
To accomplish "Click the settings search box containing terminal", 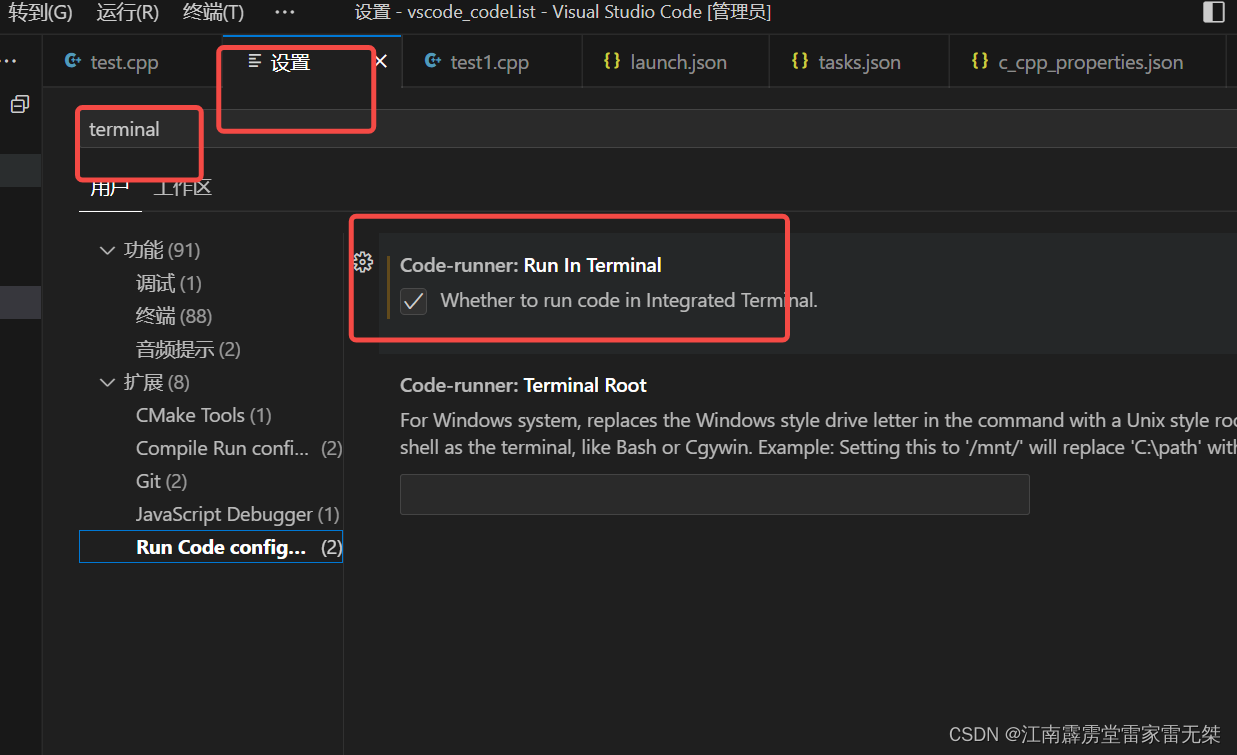I will (x=658, y=129).
